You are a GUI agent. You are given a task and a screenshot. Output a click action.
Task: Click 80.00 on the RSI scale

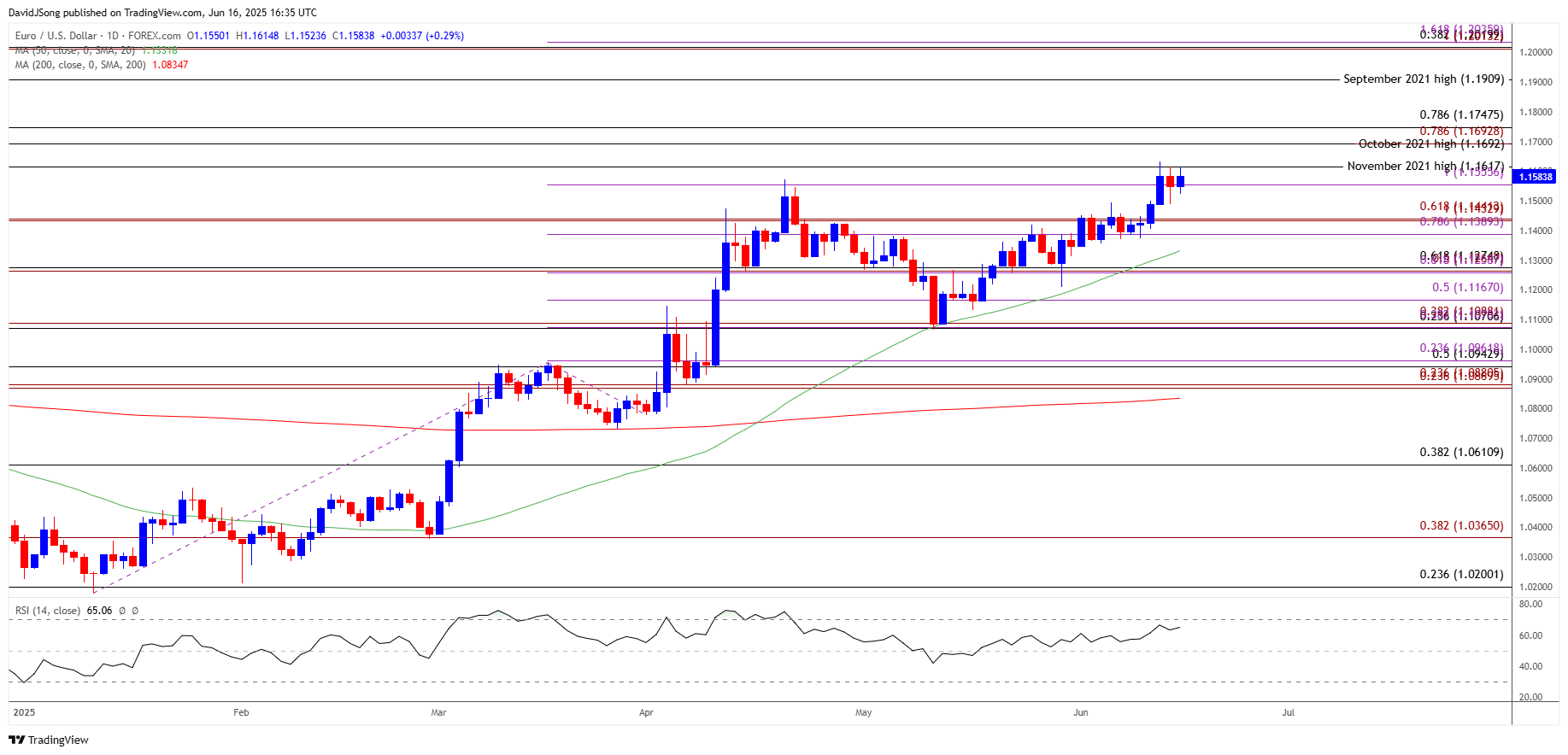[x=1531, y=604]
